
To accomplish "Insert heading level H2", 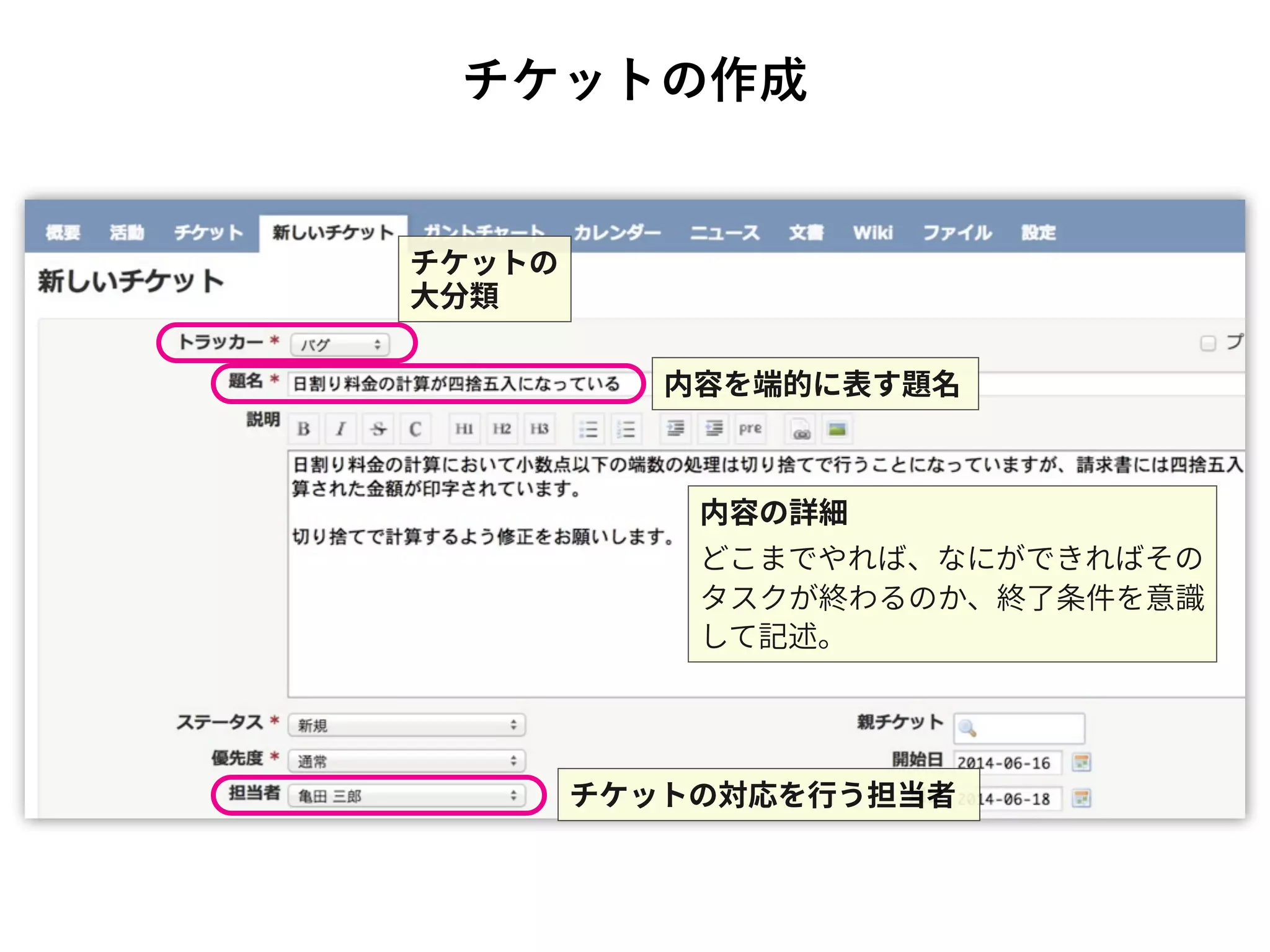I will point(502,429).
